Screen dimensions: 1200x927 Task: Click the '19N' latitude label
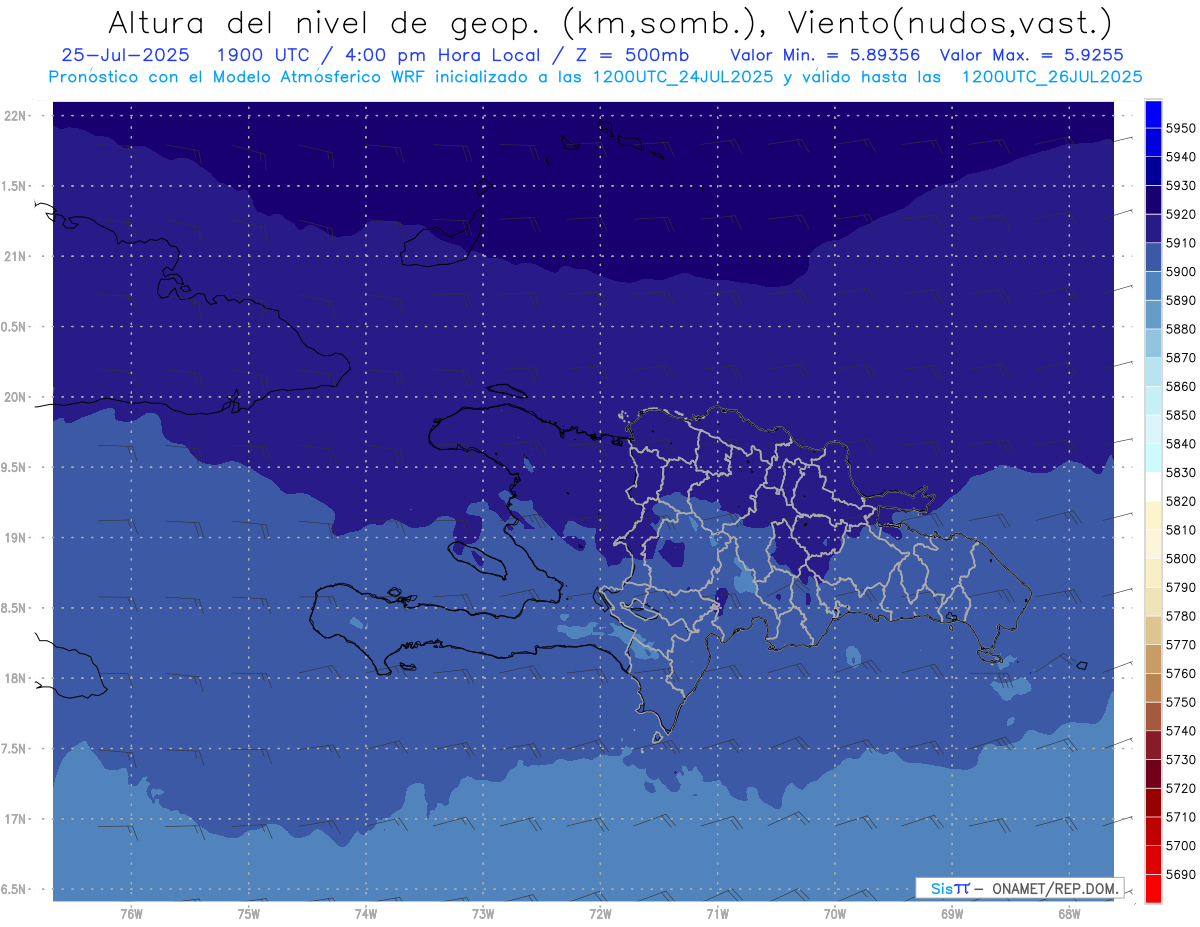point(17,538)
